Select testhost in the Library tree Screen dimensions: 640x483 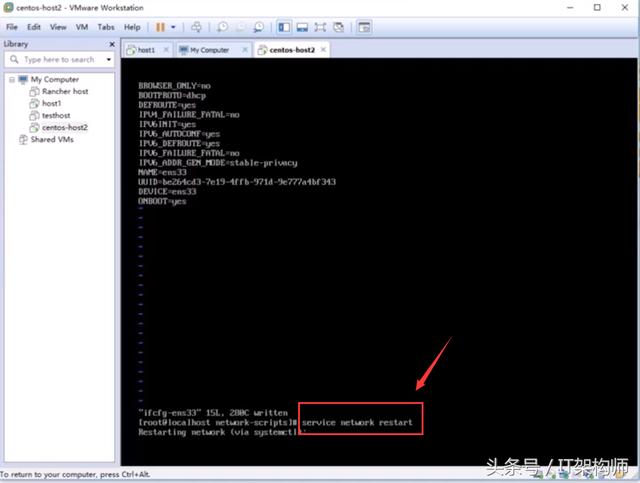click(x=56, y=116)
